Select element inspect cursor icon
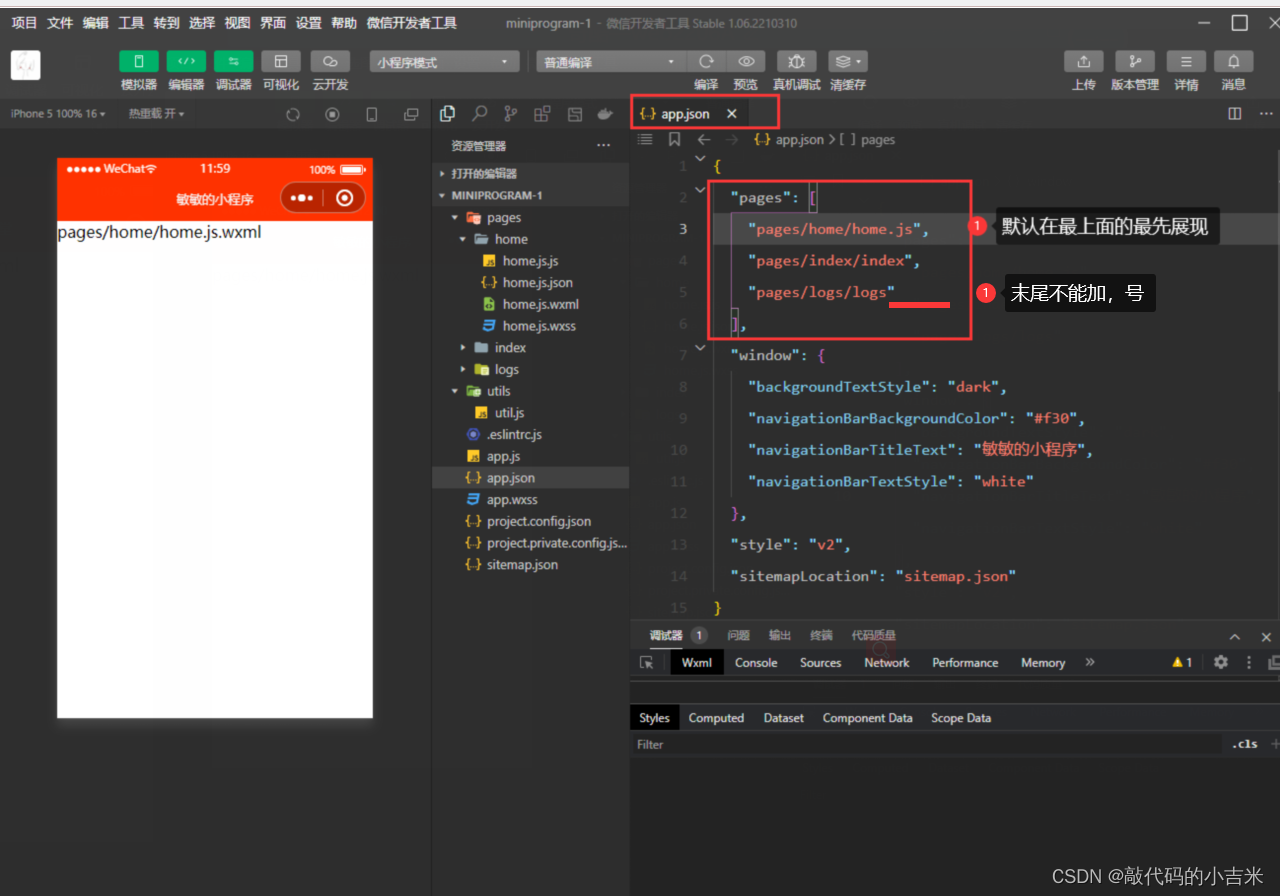Image resolution: width=1280 pixels, height=896 pixels. point(647,663)
